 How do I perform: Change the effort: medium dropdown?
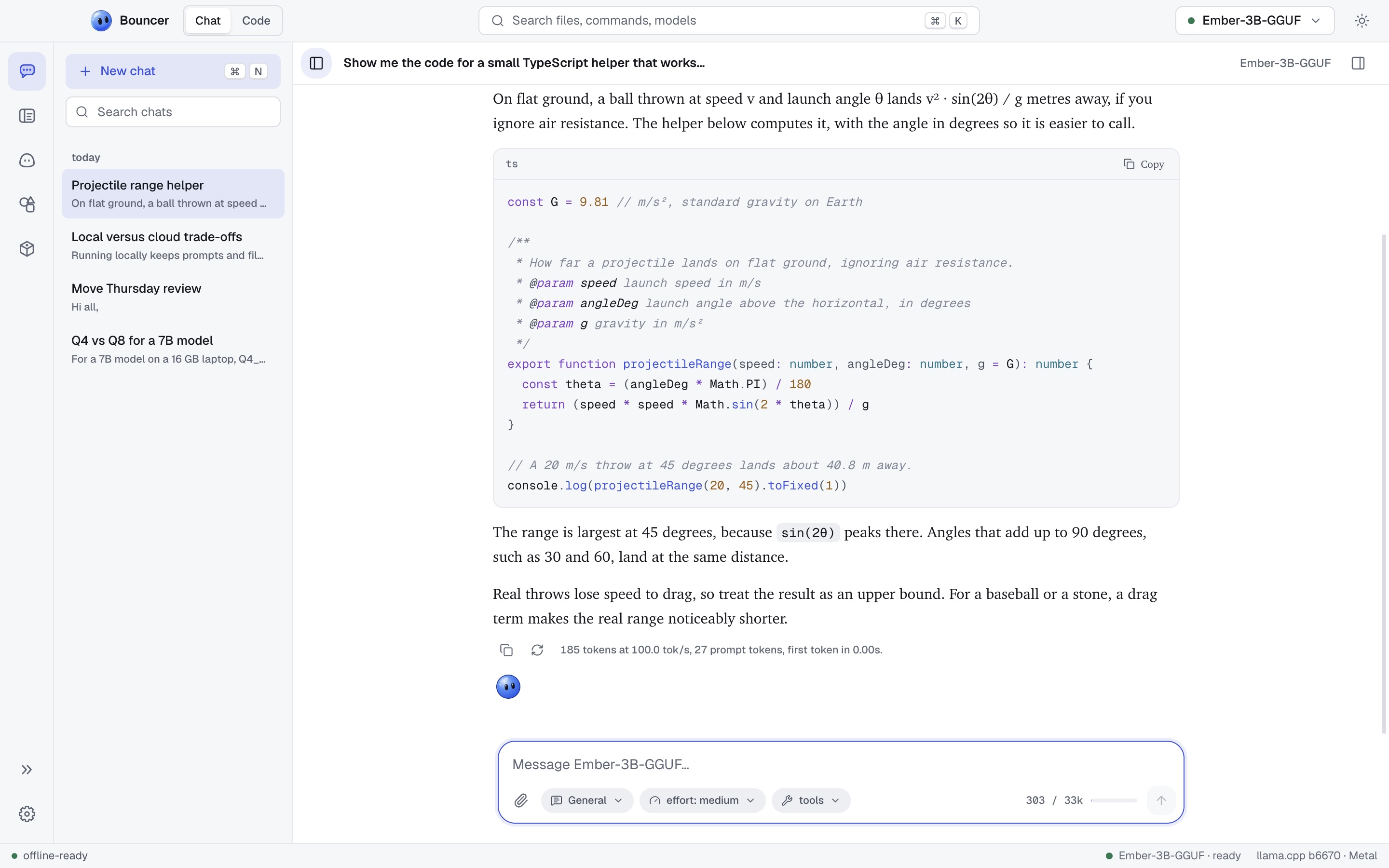point(702,800)
